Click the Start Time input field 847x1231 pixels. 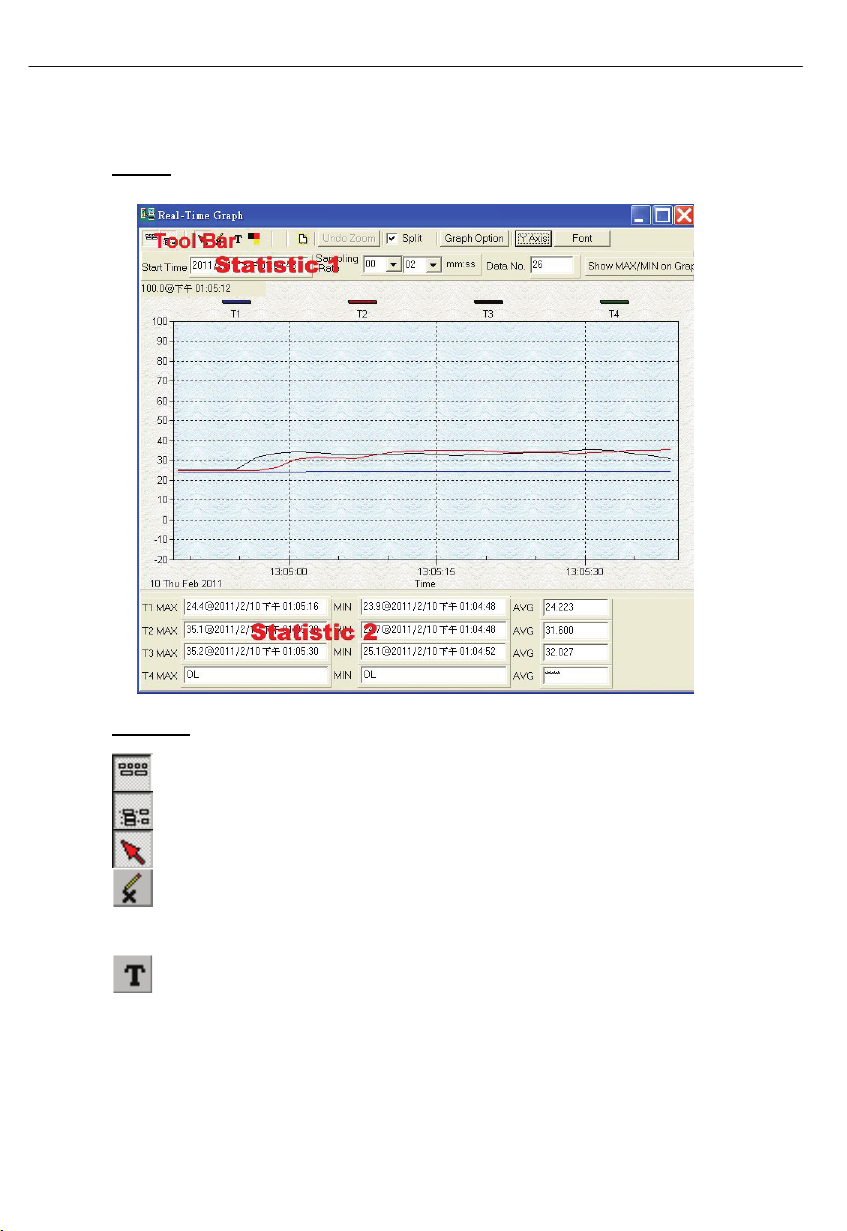(x=251, y=265)
